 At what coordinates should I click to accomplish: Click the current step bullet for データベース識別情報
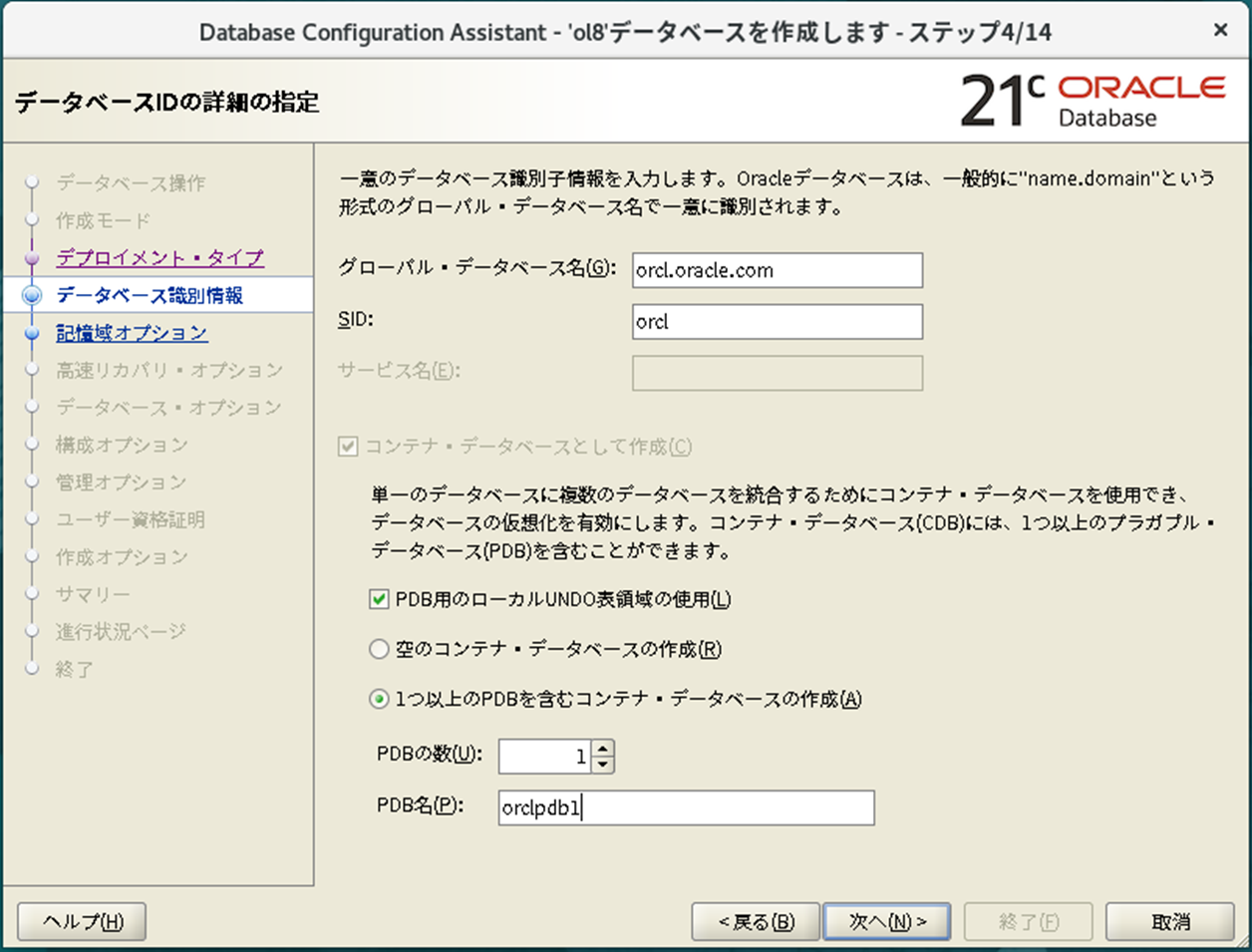click(32, 295)
